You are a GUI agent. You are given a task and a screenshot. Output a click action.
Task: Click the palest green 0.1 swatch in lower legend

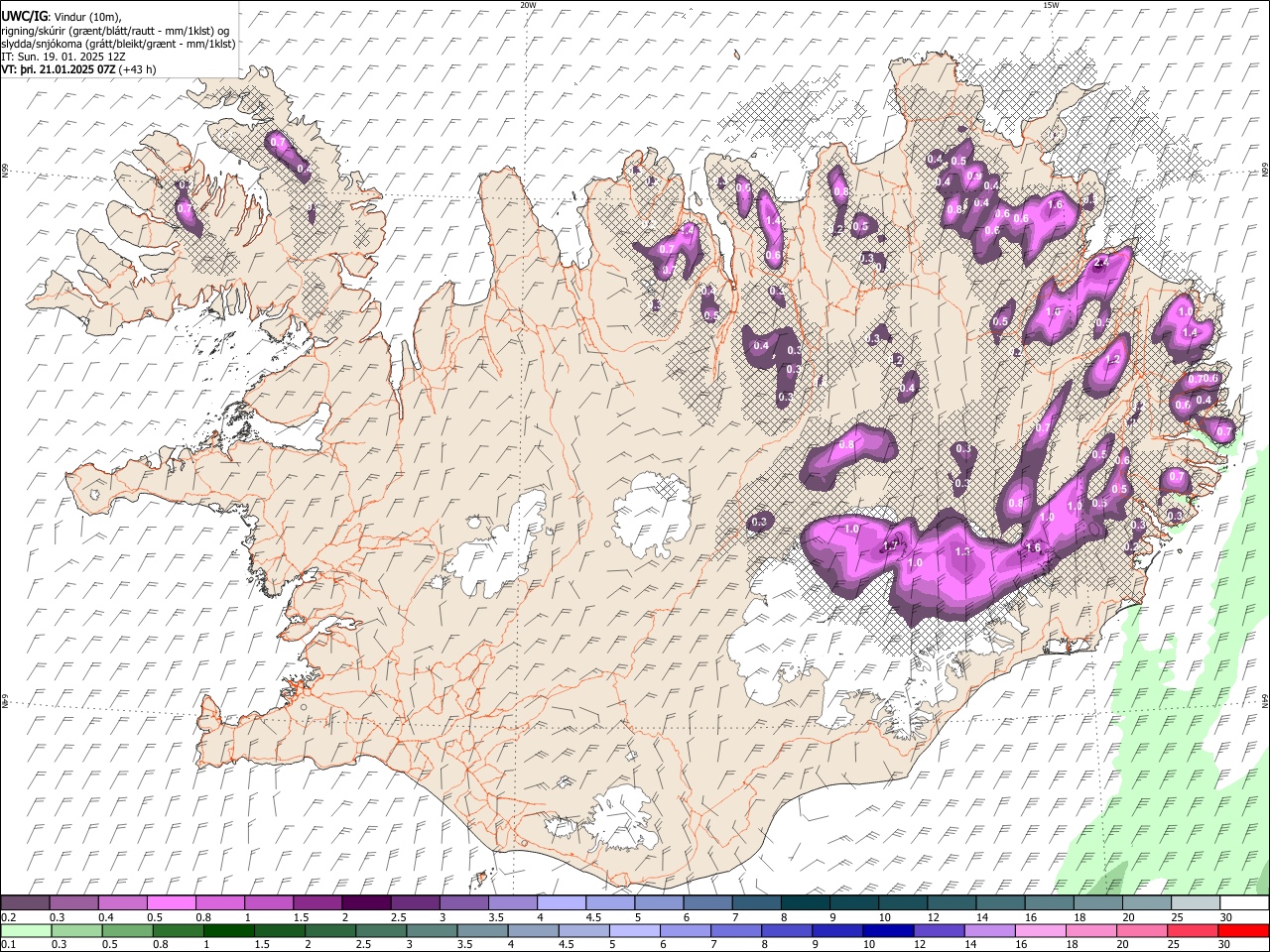tap(25, 930)
